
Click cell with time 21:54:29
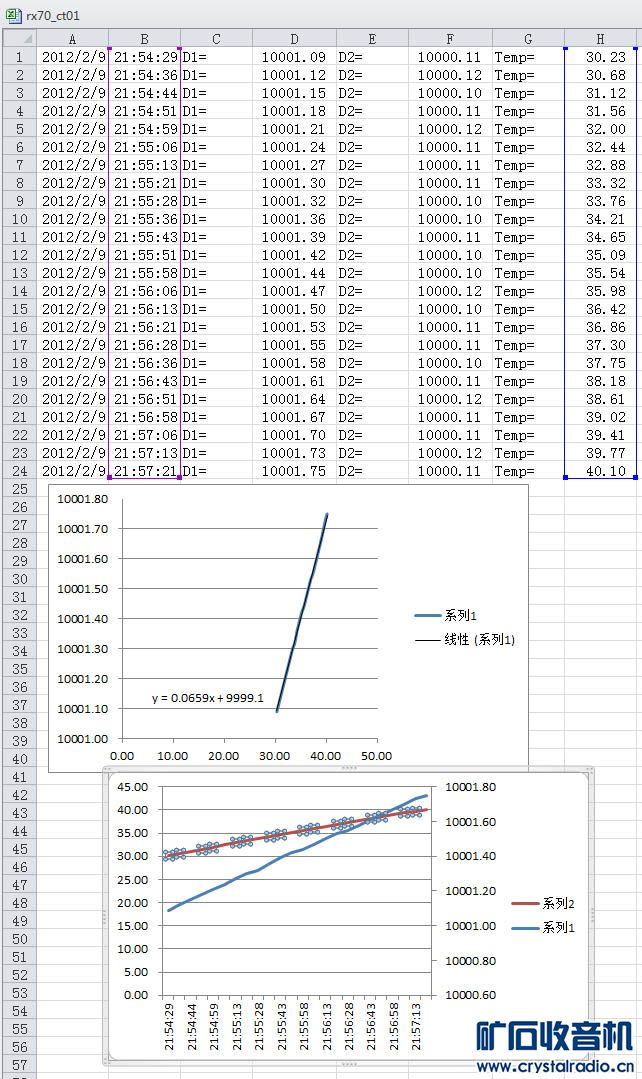145,57
